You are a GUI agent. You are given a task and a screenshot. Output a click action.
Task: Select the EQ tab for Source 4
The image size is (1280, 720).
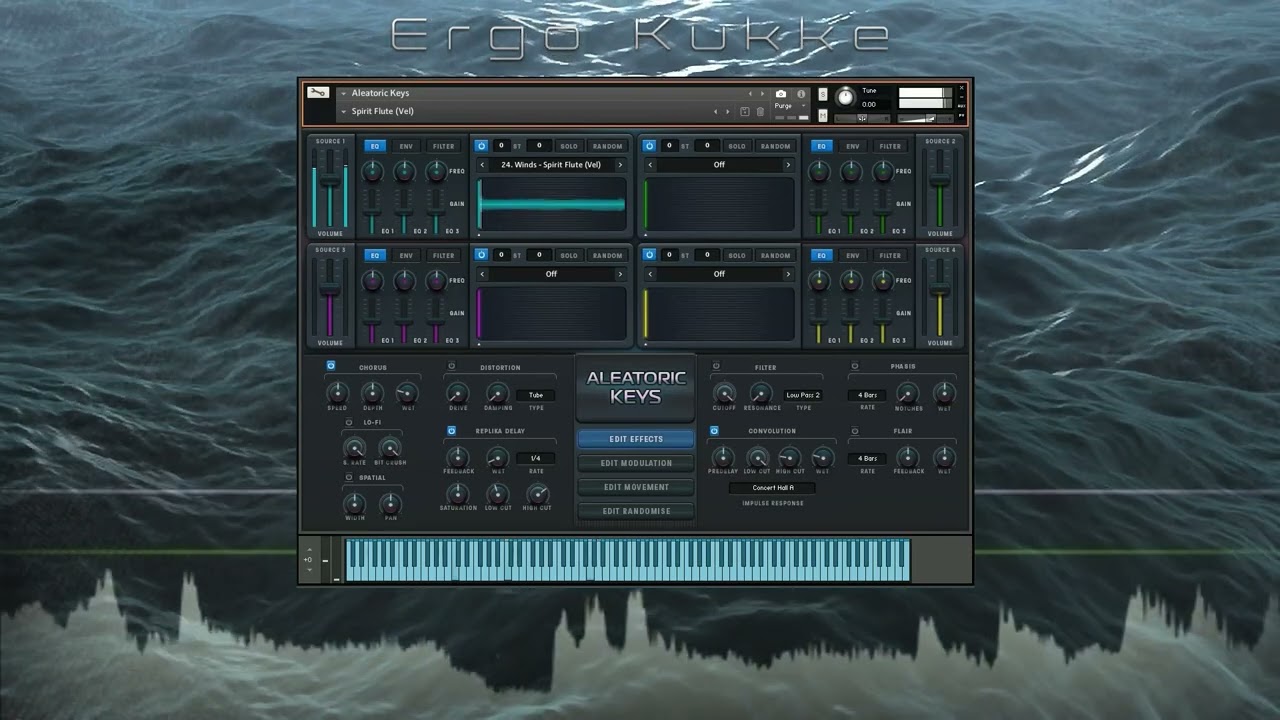pyautogui.click(x=822, y=255)
